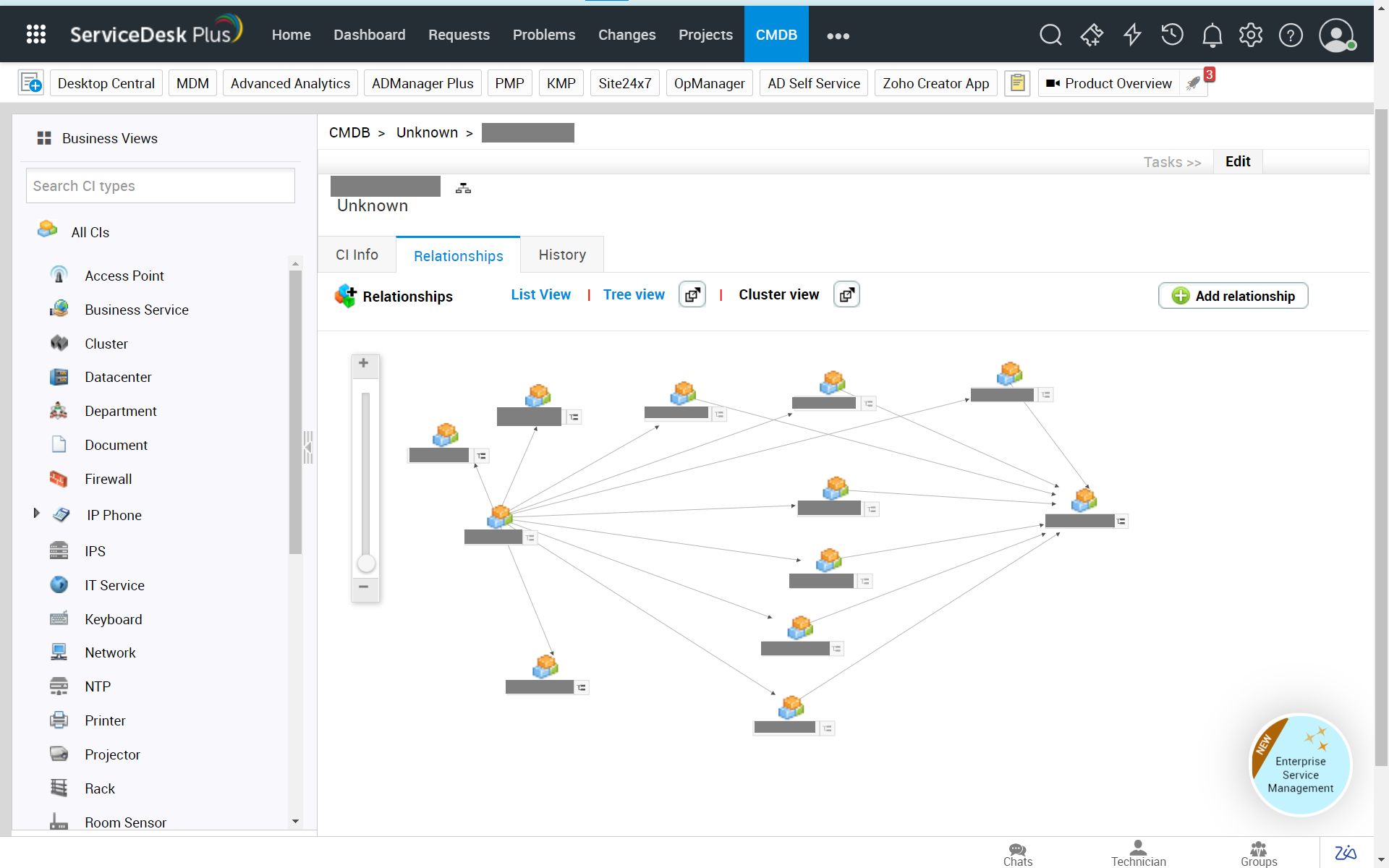Open Tree view in new window icon
Viewport: 1389px width, 868px height.
click(x=692, y=295)
